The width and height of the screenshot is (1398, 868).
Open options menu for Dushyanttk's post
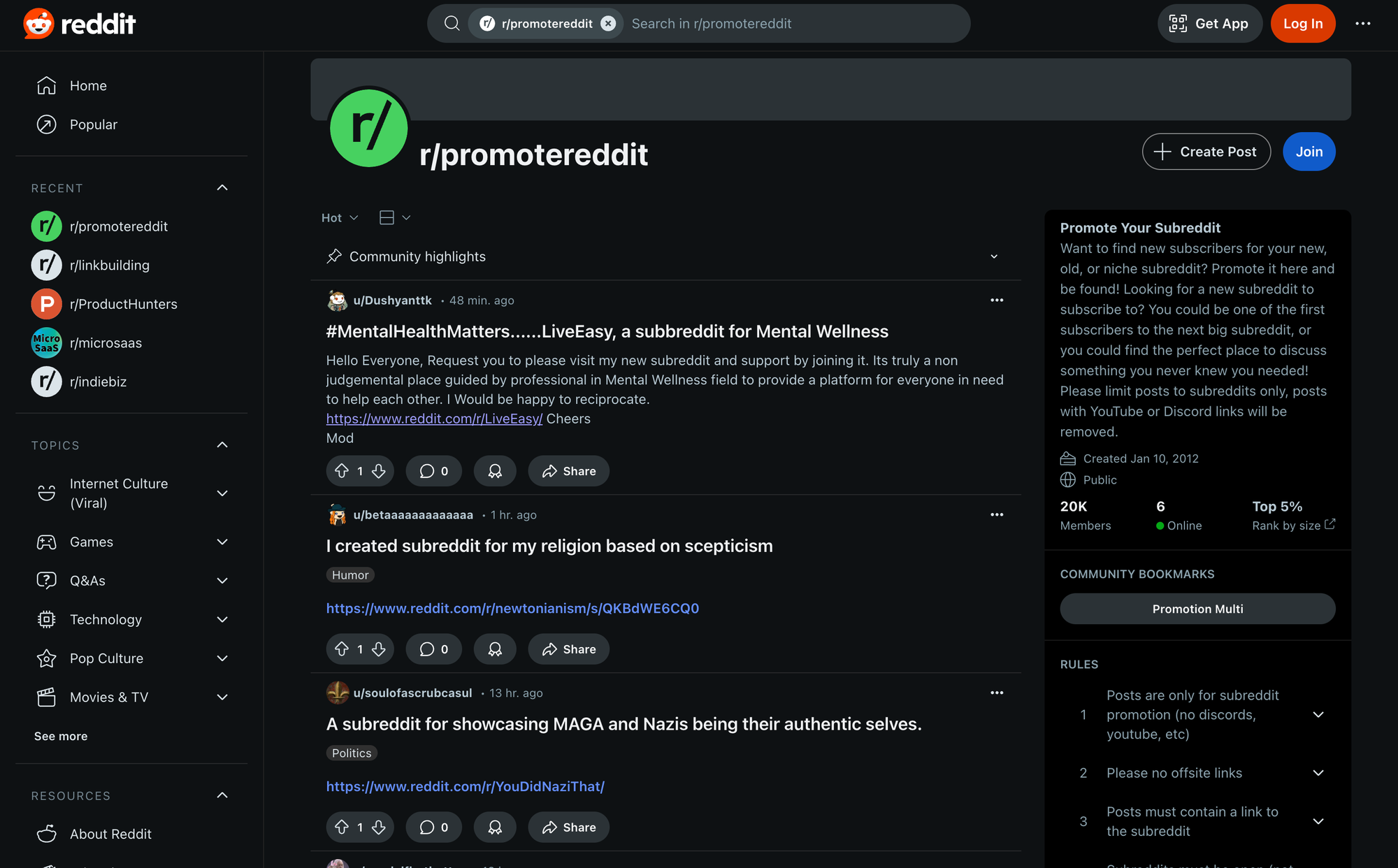point(997,301)
